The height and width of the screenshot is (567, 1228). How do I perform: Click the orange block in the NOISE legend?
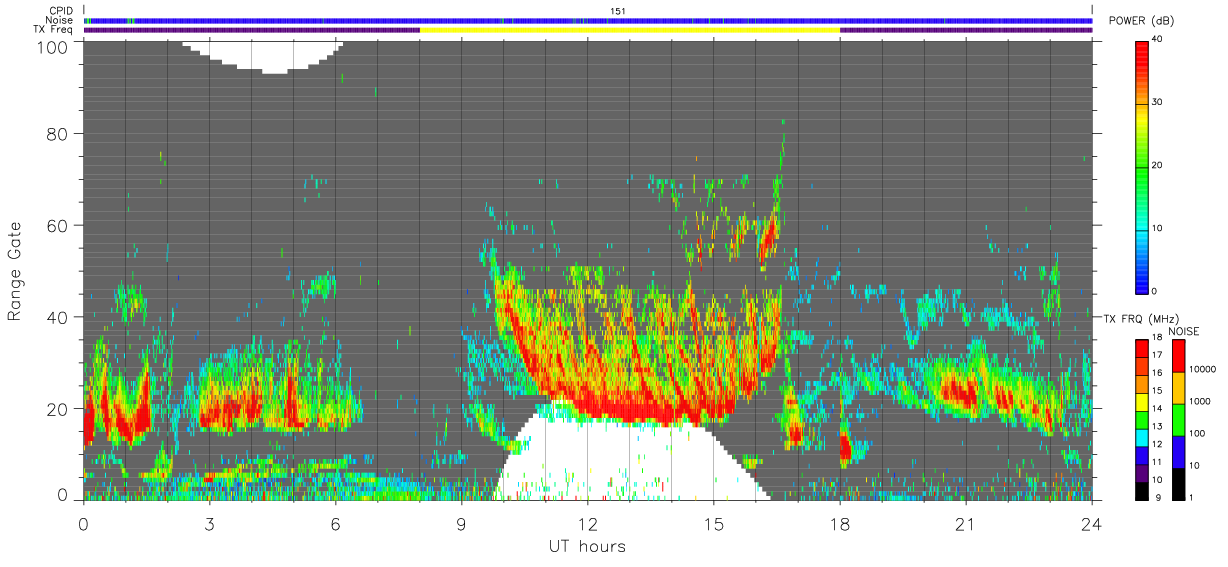coord(1179,388)
